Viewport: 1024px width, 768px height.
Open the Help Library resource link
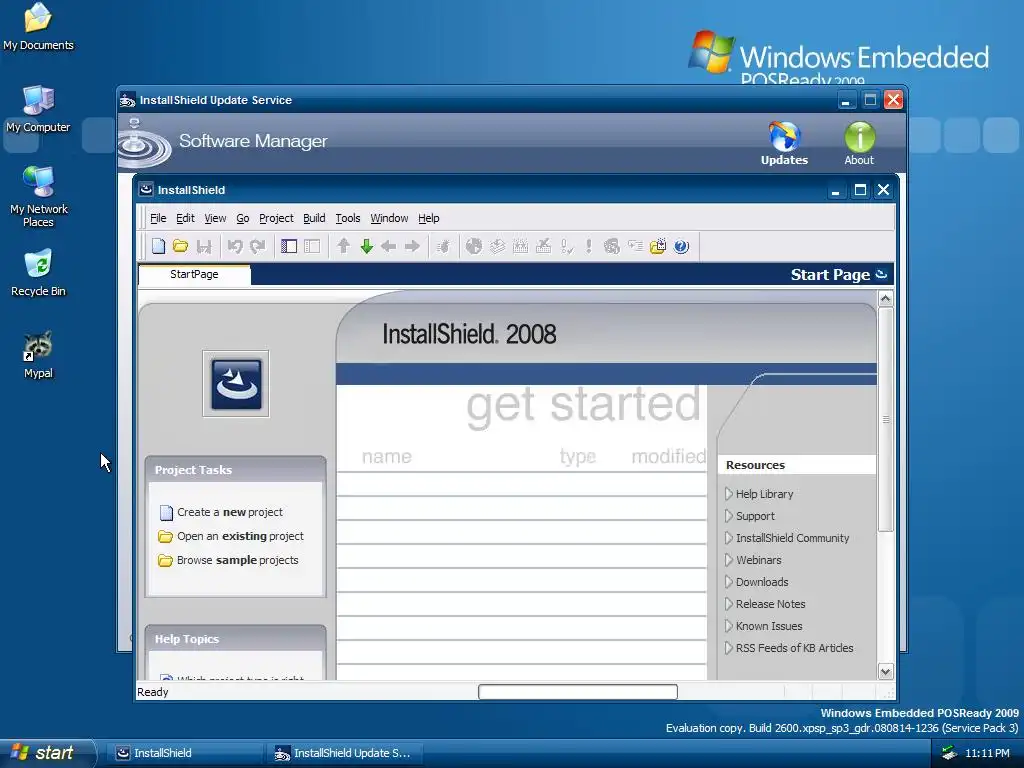765,494
